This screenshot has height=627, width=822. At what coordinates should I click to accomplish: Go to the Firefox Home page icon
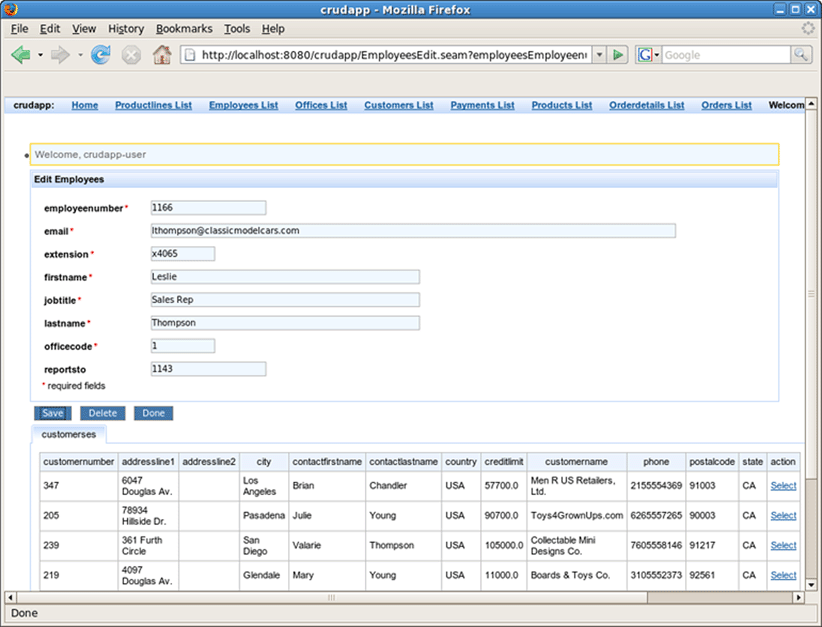pyautogui.click(x=162, y=55)
